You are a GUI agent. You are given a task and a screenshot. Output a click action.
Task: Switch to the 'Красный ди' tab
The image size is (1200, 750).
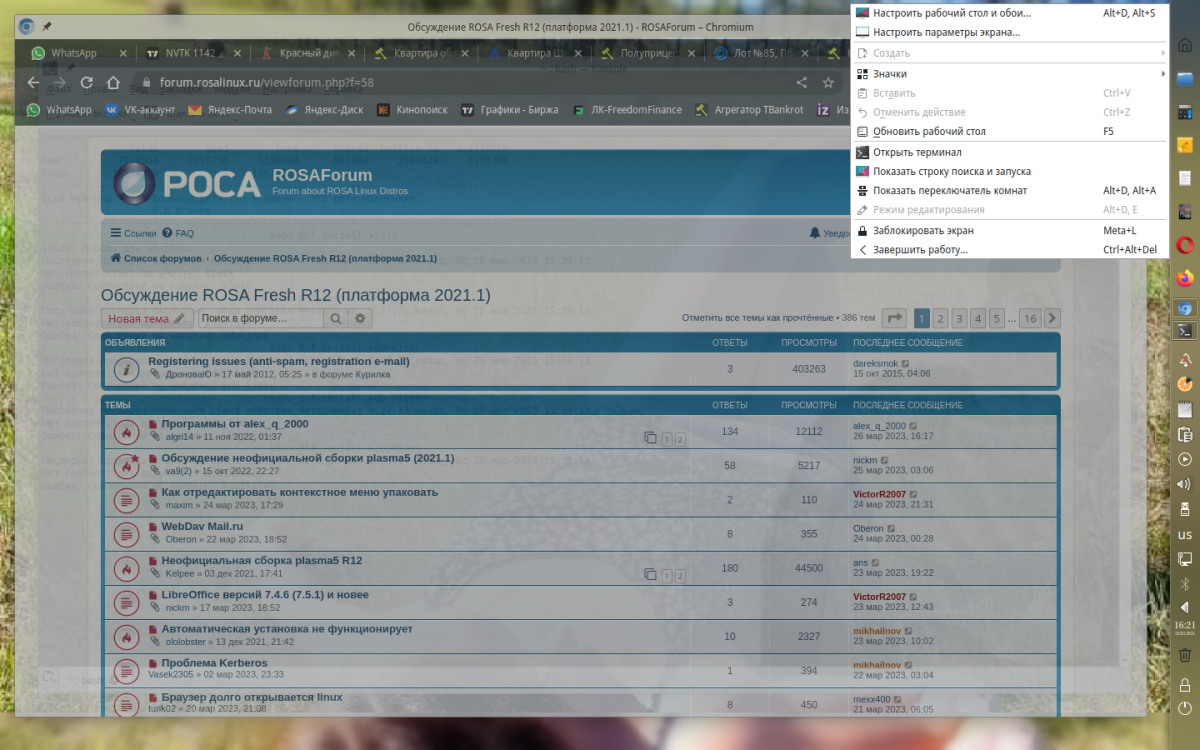tap(308, 53)
